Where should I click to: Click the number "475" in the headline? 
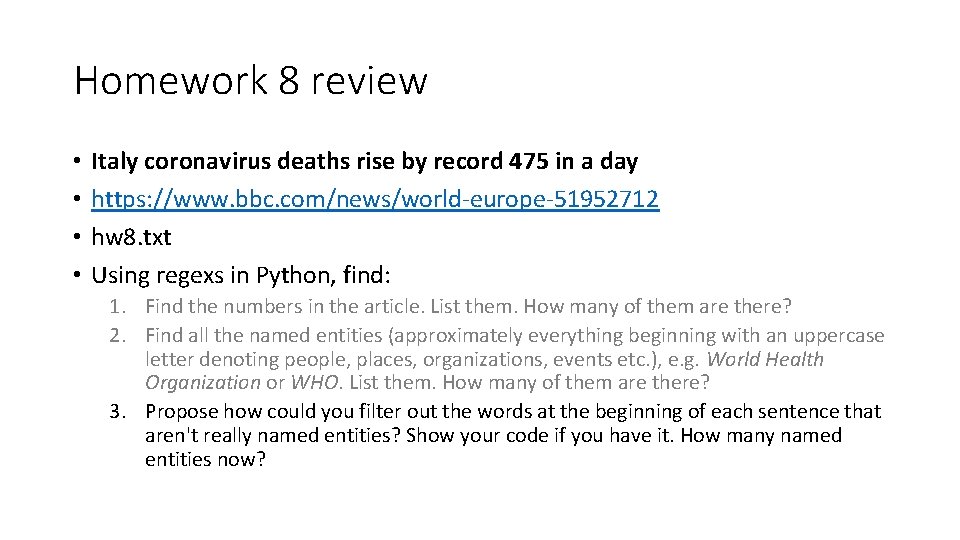pos(528,161)
